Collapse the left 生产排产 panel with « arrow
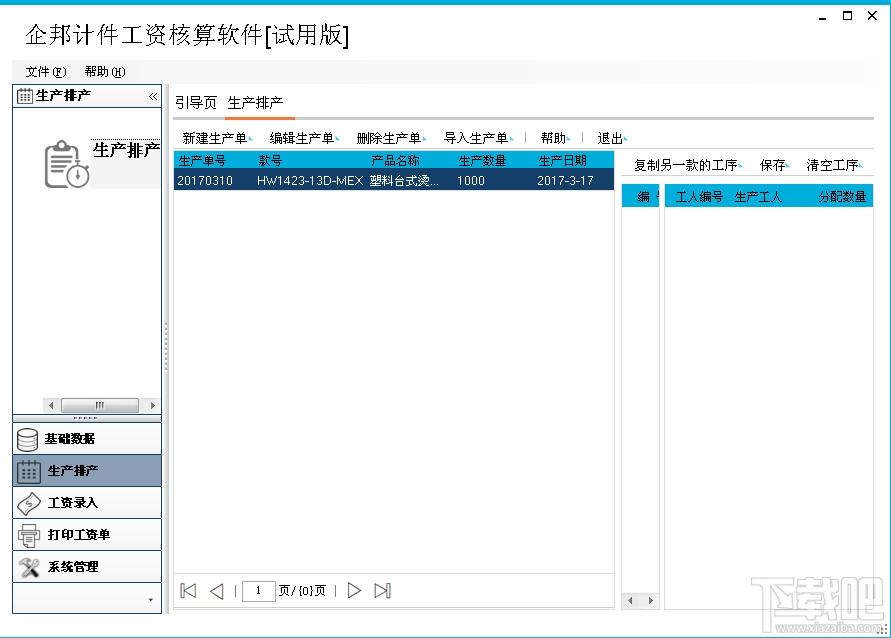This screenshot has height=638, width=891. [x=152, y=97]
